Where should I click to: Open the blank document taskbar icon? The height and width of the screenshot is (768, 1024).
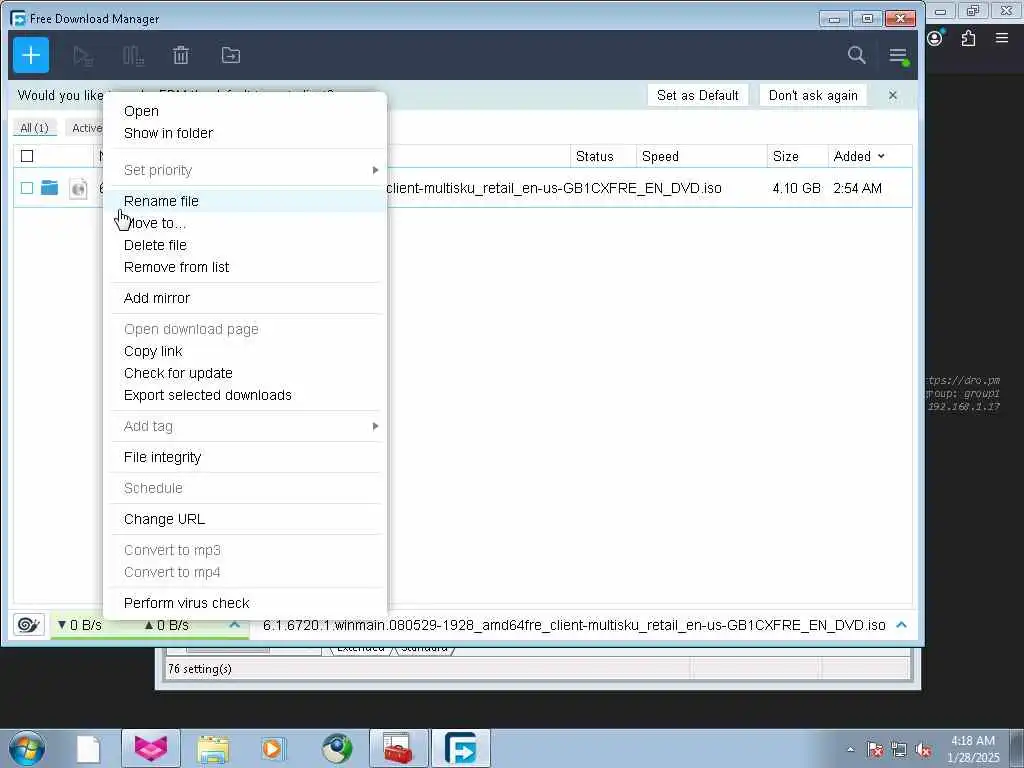pos(88,749)
